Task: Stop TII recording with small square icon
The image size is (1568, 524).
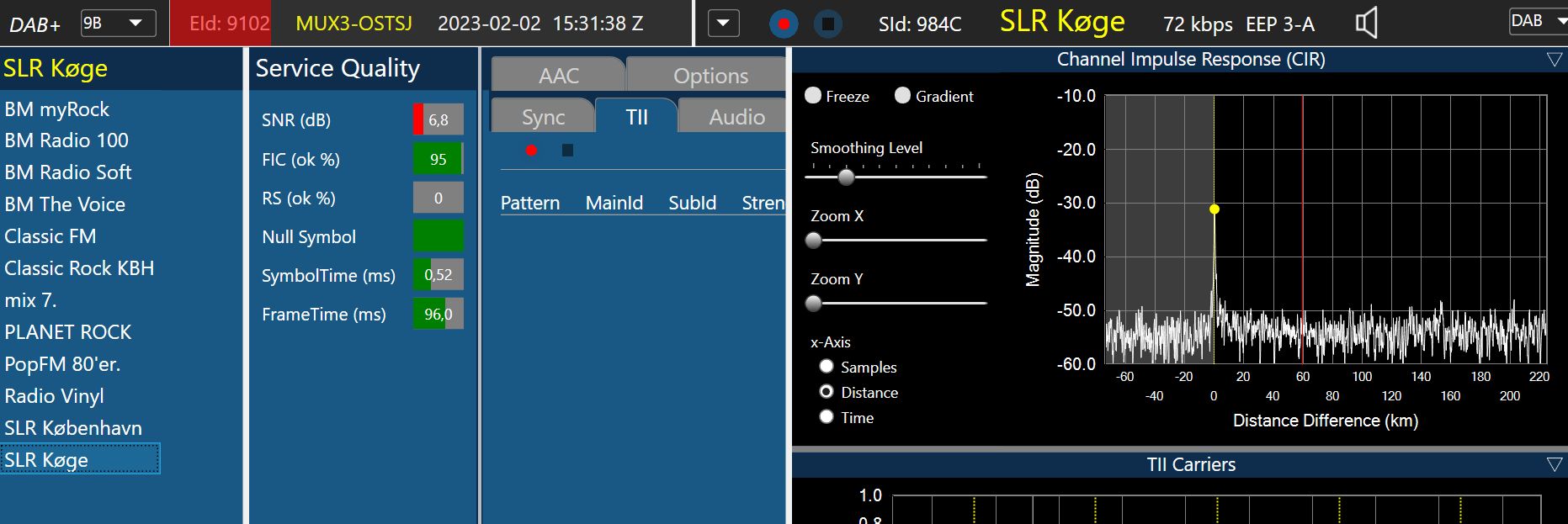Action: (567, 151)
